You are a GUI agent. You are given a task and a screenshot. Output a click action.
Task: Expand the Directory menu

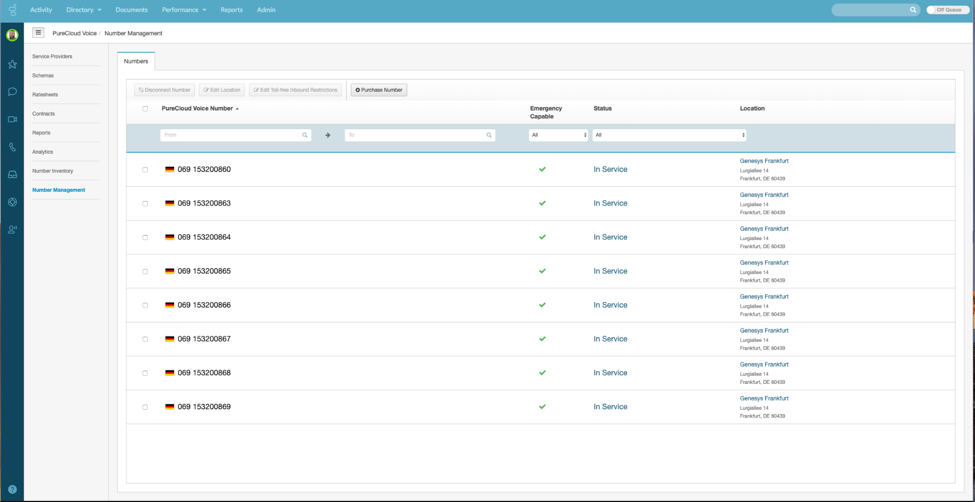[83, 10]
